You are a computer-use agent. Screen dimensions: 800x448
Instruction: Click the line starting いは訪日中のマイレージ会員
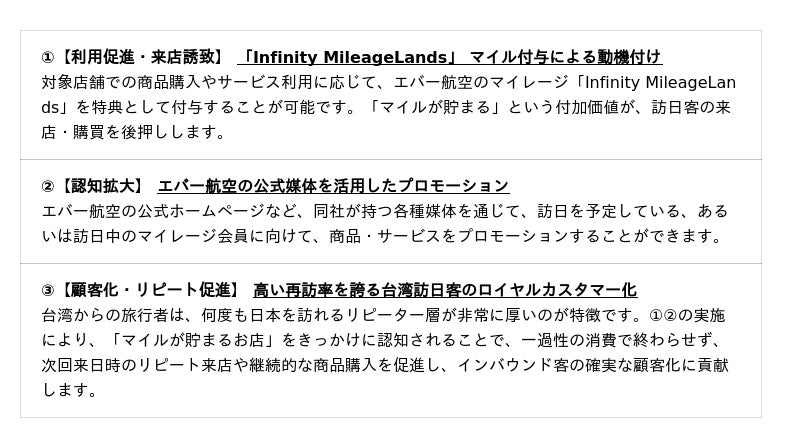click(x=381, y=236)
